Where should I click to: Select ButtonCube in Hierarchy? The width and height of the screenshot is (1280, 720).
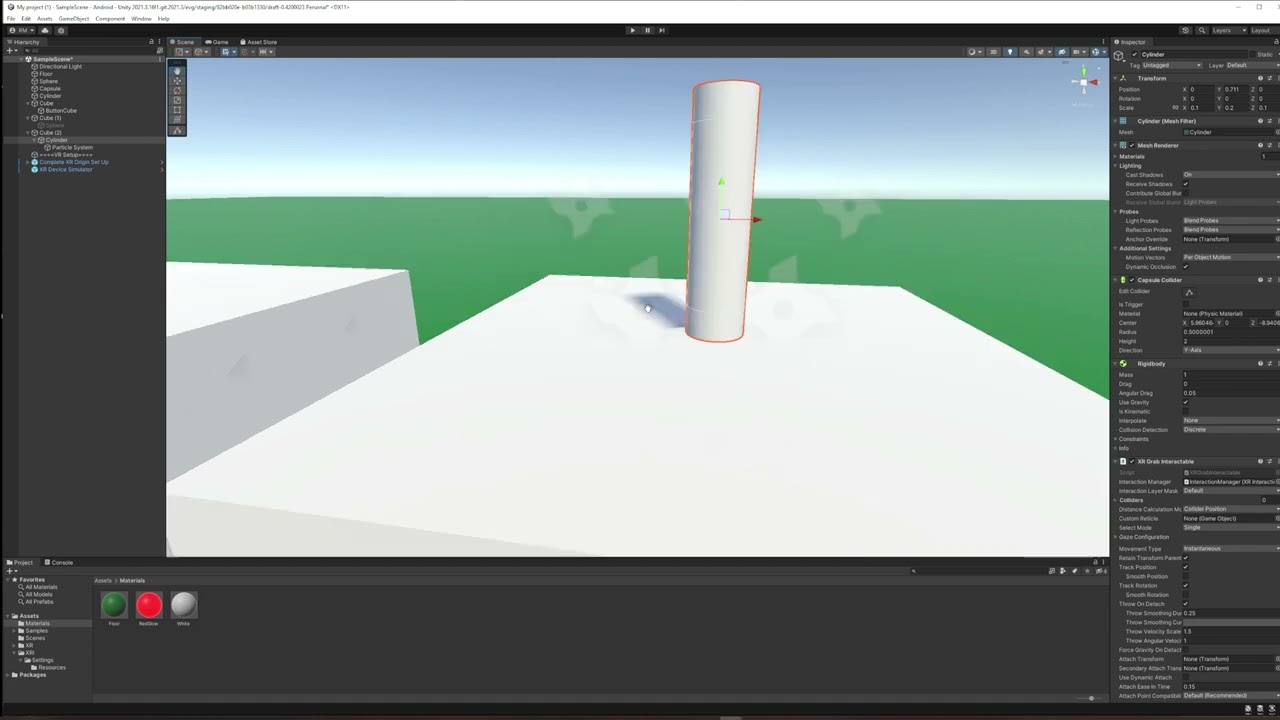60,111
